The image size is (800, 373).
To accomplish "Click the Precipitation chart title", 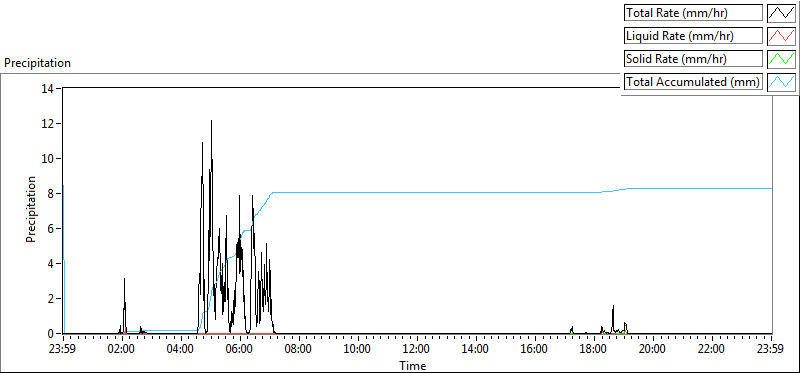I will click(37, 63).
